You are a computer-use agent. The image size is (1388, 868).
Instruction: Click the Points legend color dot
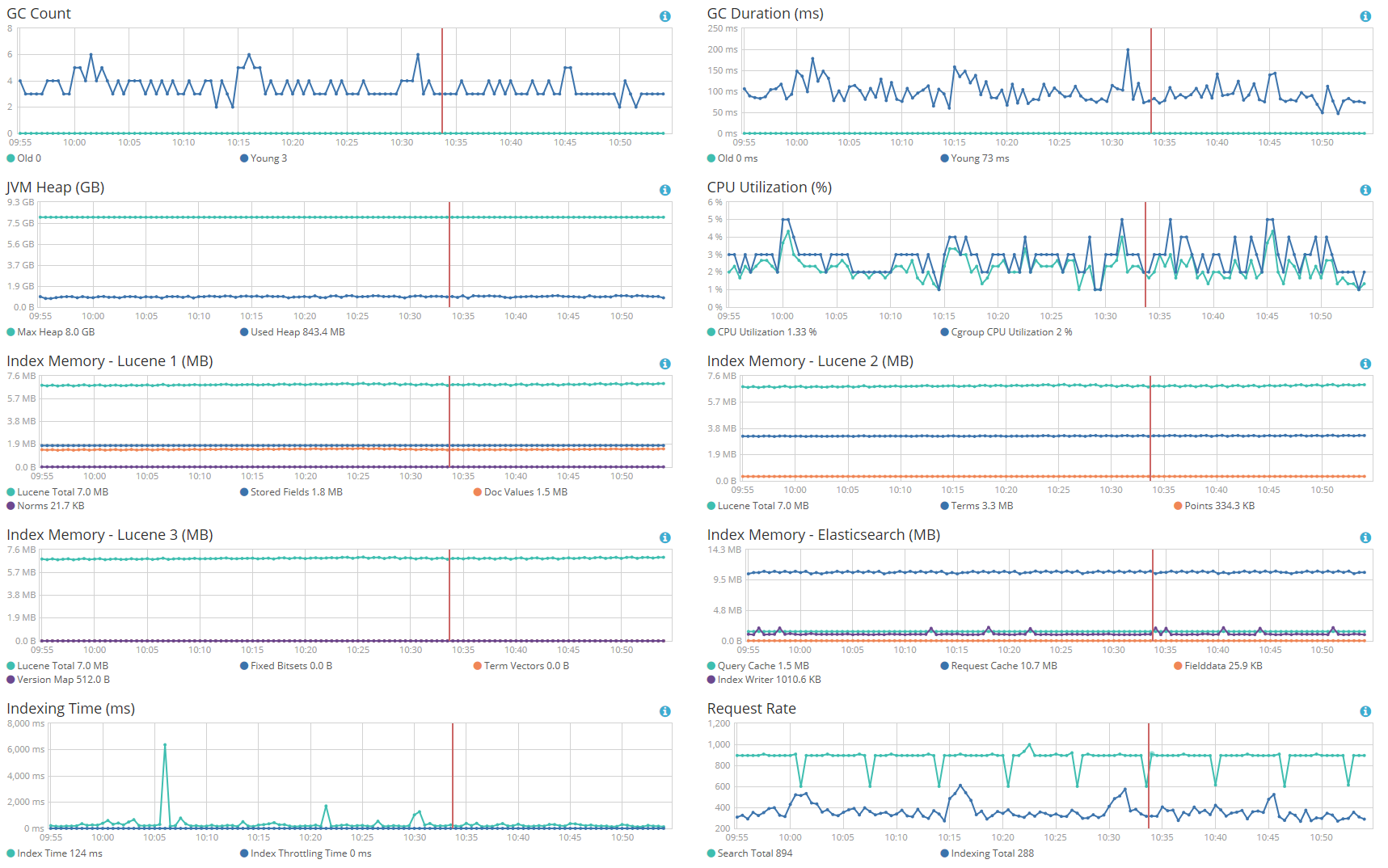pos(1178,506)
